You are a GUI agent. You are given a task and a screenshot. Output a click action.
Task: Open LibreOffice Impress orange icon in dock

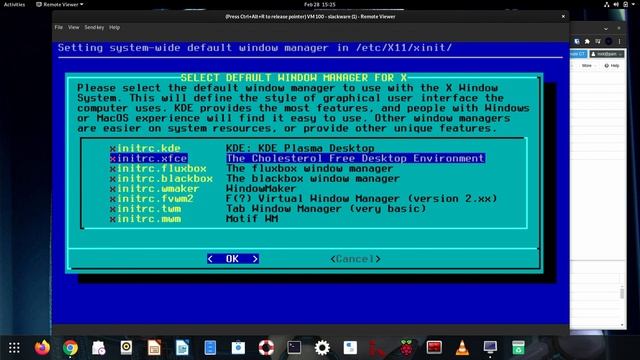pos(154,348)
